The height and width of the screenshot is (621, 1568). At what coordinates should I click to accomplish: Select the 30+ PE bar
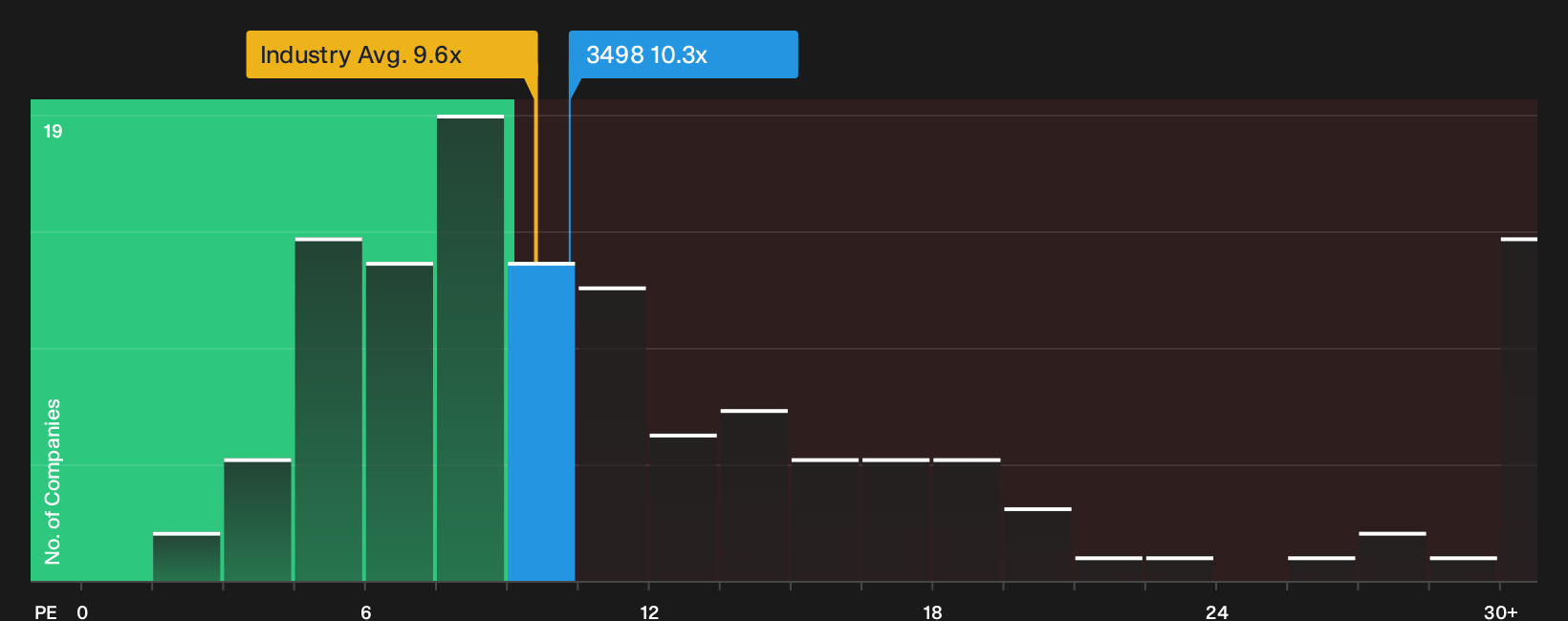1518,409
